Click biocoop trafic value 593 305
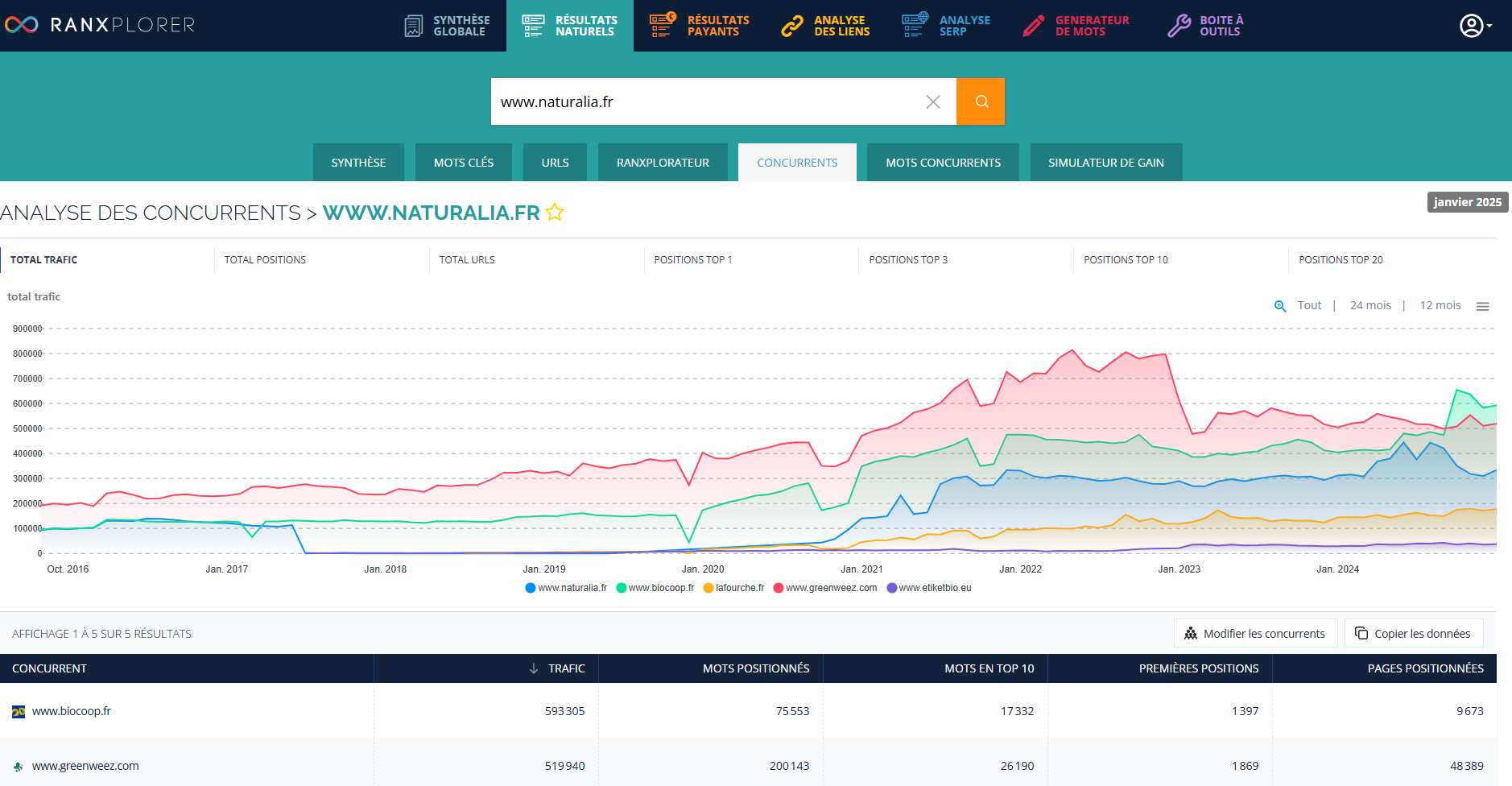 pyautogui.click(x=564, y=711)
